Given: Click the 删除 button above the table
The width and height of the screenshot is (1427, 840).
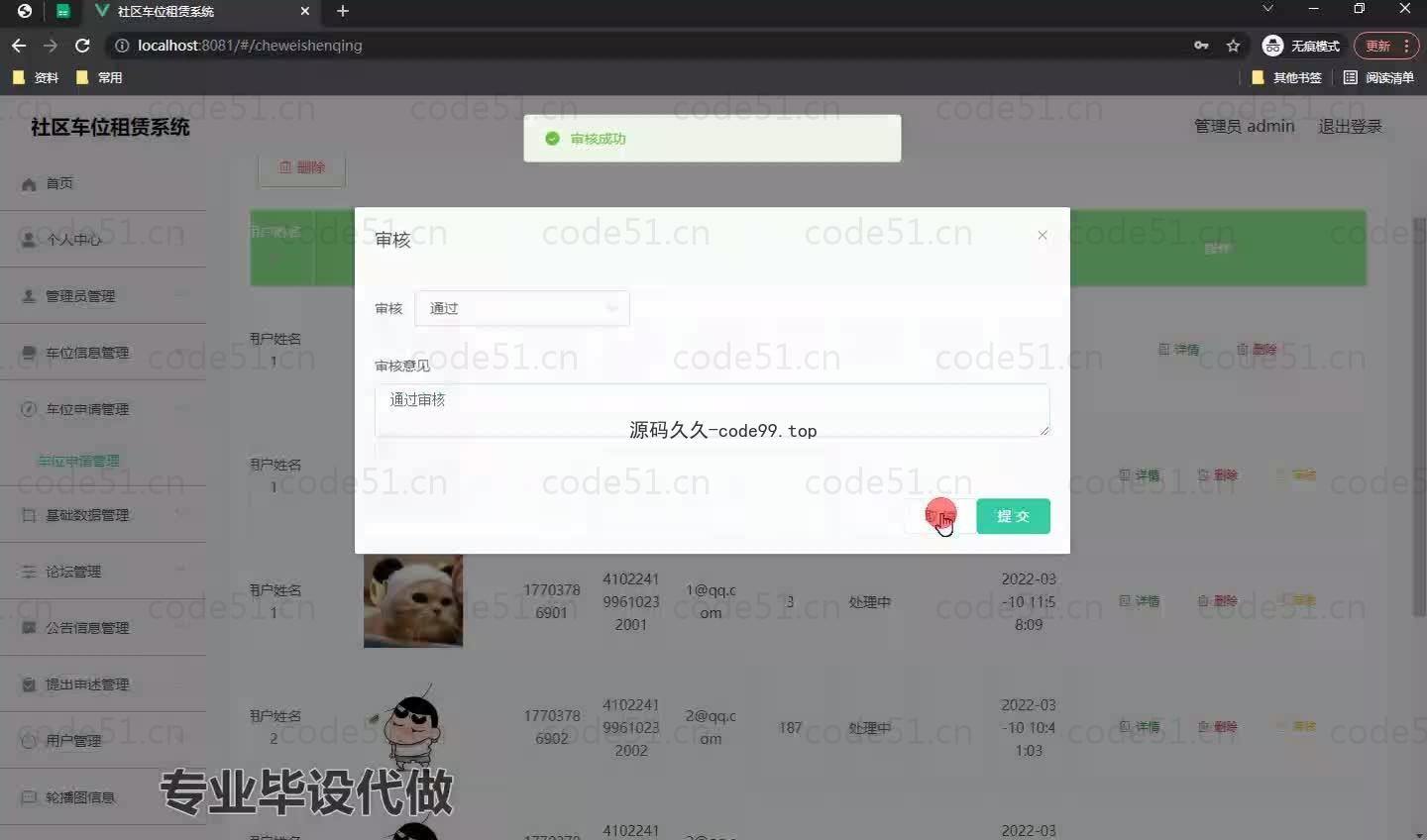Looking at the screenshot, I should point(301,168).
